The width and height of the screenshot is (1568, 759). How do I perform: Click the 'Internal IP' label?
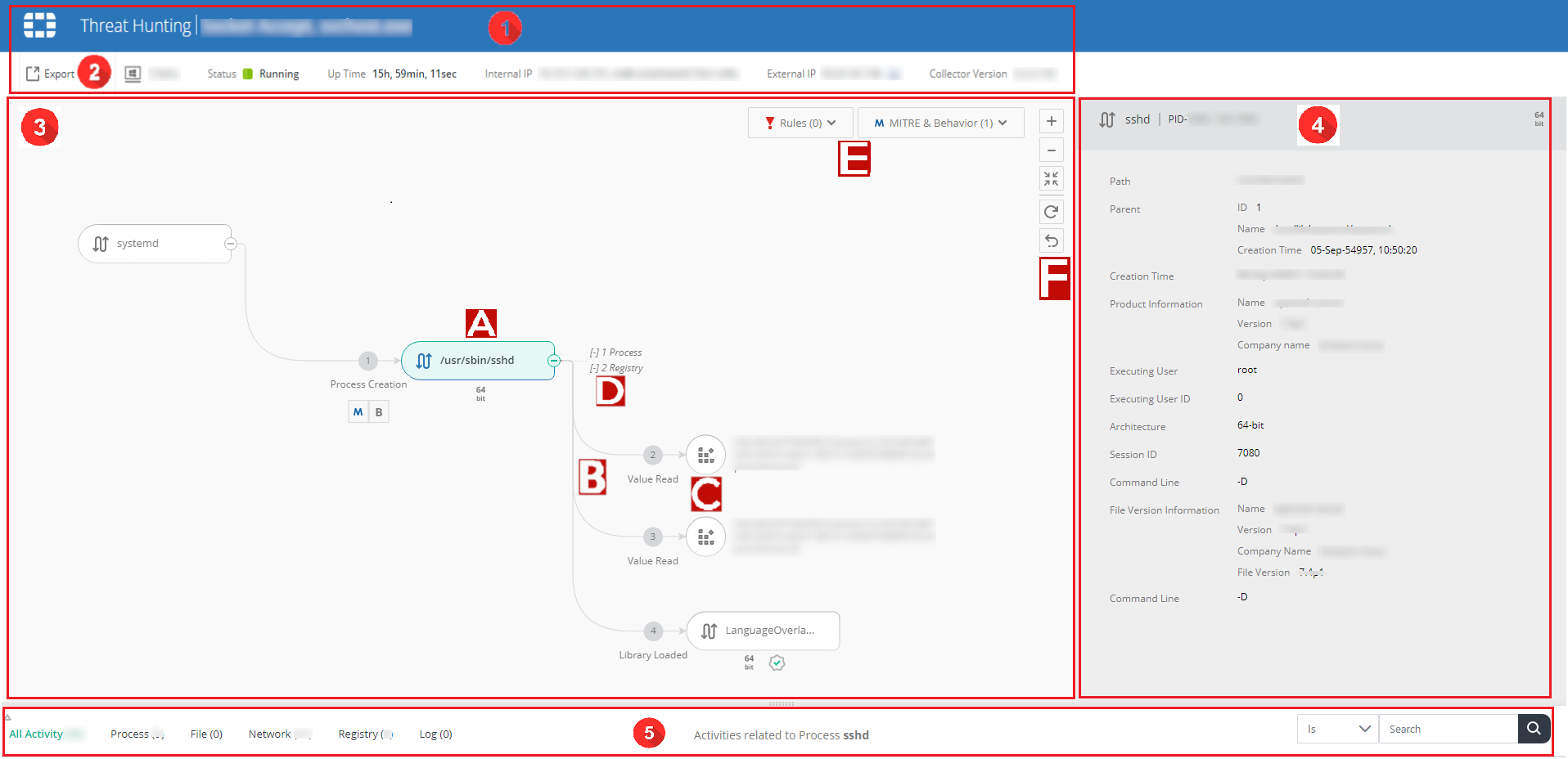(508, 74)
